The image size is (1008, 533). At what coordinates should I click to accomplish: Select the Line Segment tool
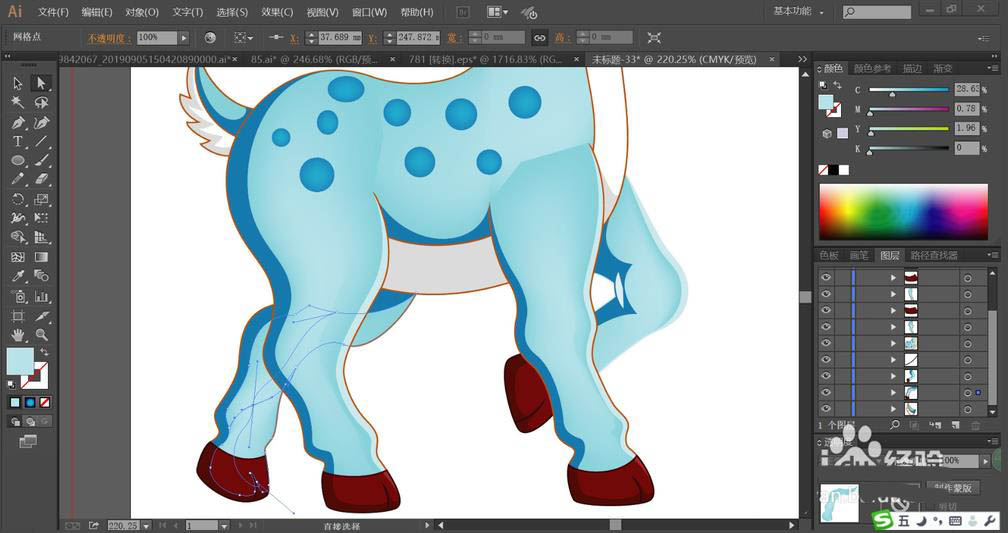point(41,141)
